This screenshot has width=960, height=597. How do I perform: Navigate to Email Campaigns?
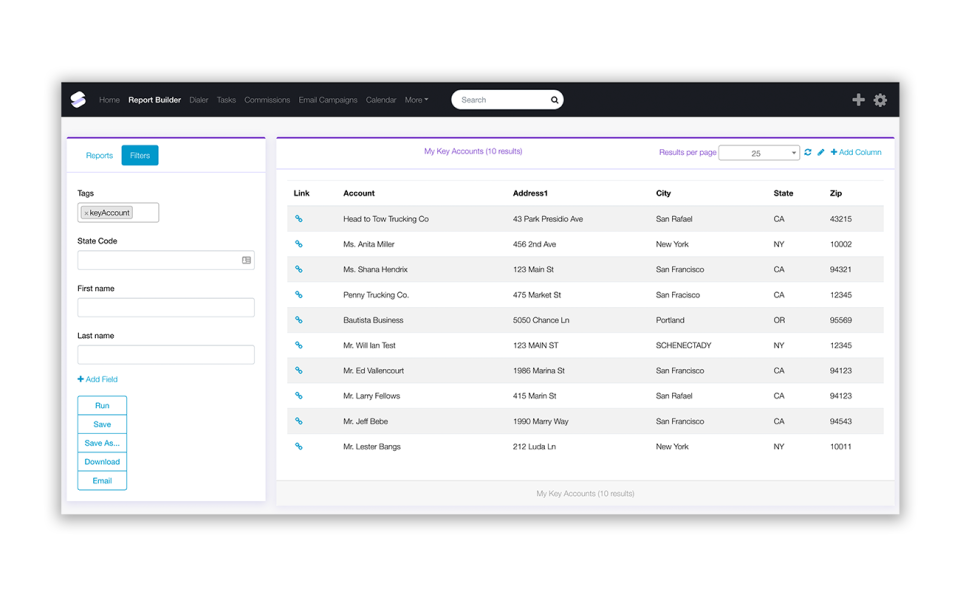click(328, 100)
